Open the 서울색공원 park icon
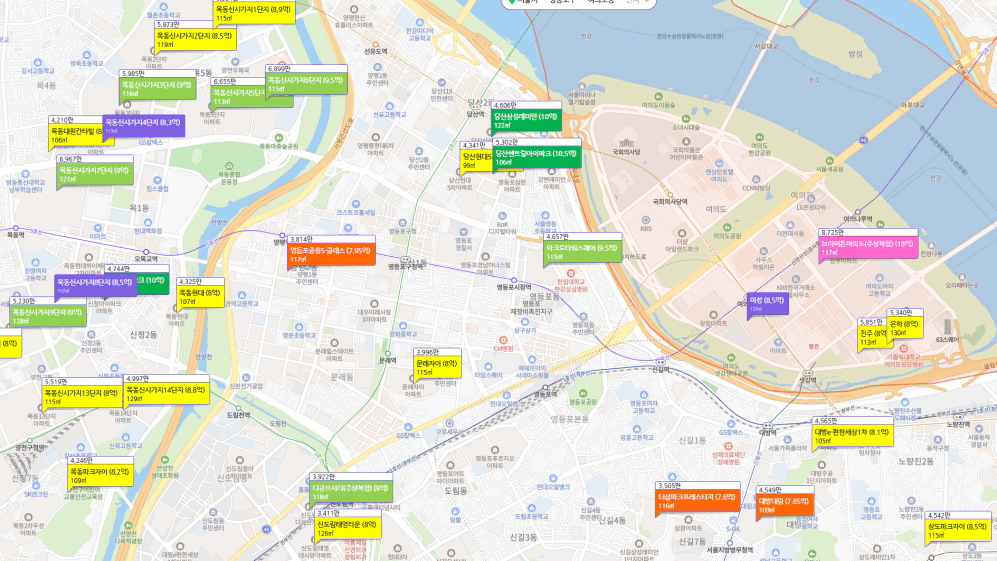 [829, 161]
